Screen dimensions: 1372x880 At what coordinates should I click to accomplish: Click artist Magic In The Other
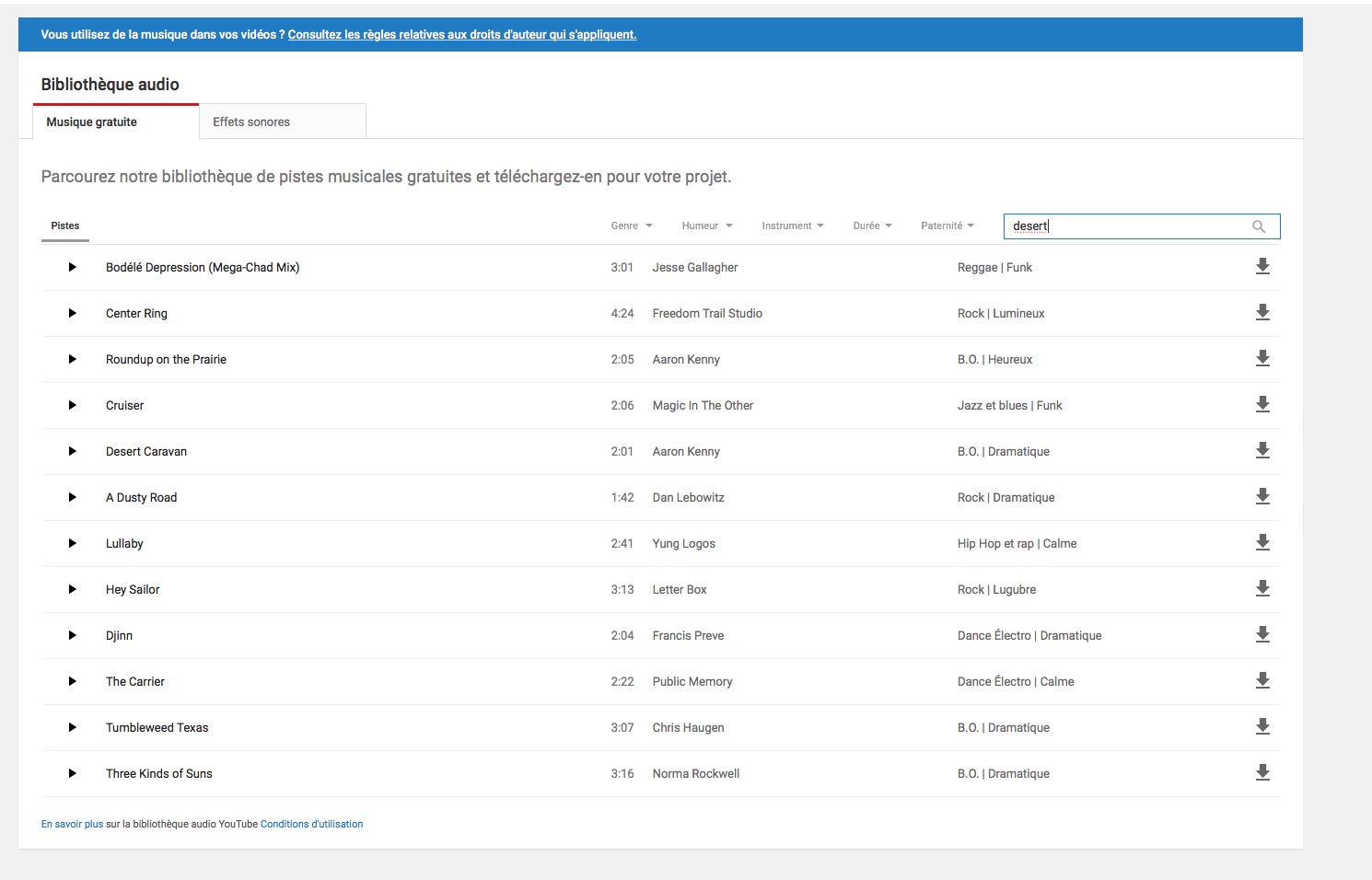[x=703, y=405]
